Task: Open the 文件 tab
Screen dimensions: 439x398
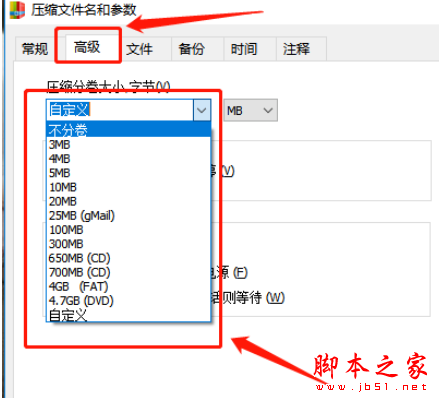Action: tap(139, 49)
